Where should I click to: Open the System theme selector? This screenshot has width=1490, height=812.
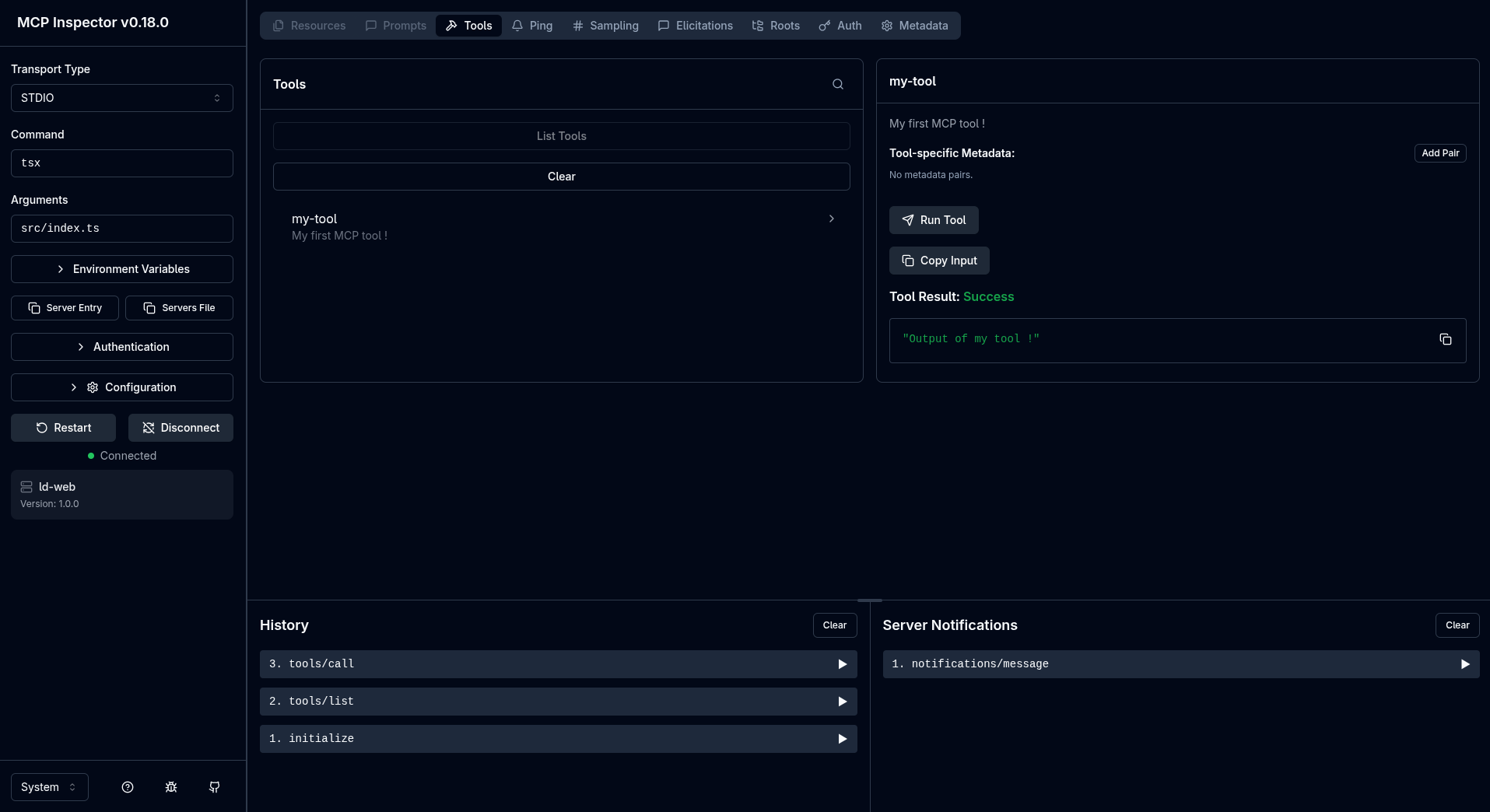coord(49,787)
